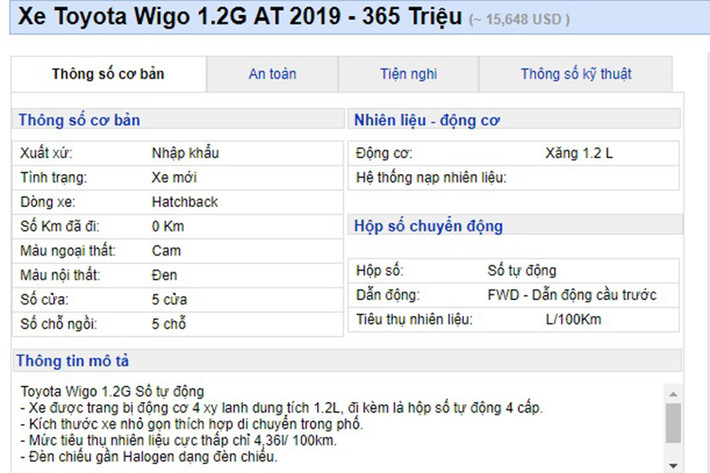The height and width of the screenshot is (473, 710).
Task: Click description line Kích thước xe nhỏ gọn
Action: [192, 424]
